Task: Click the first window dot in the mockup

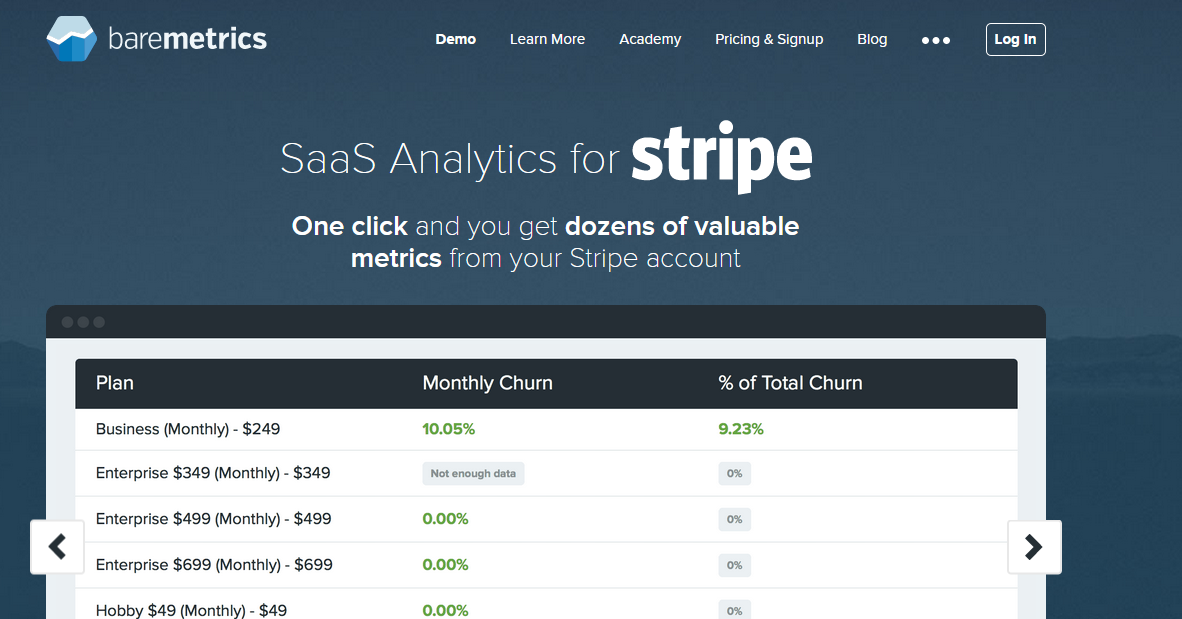Action: click(x=67, y=322)
